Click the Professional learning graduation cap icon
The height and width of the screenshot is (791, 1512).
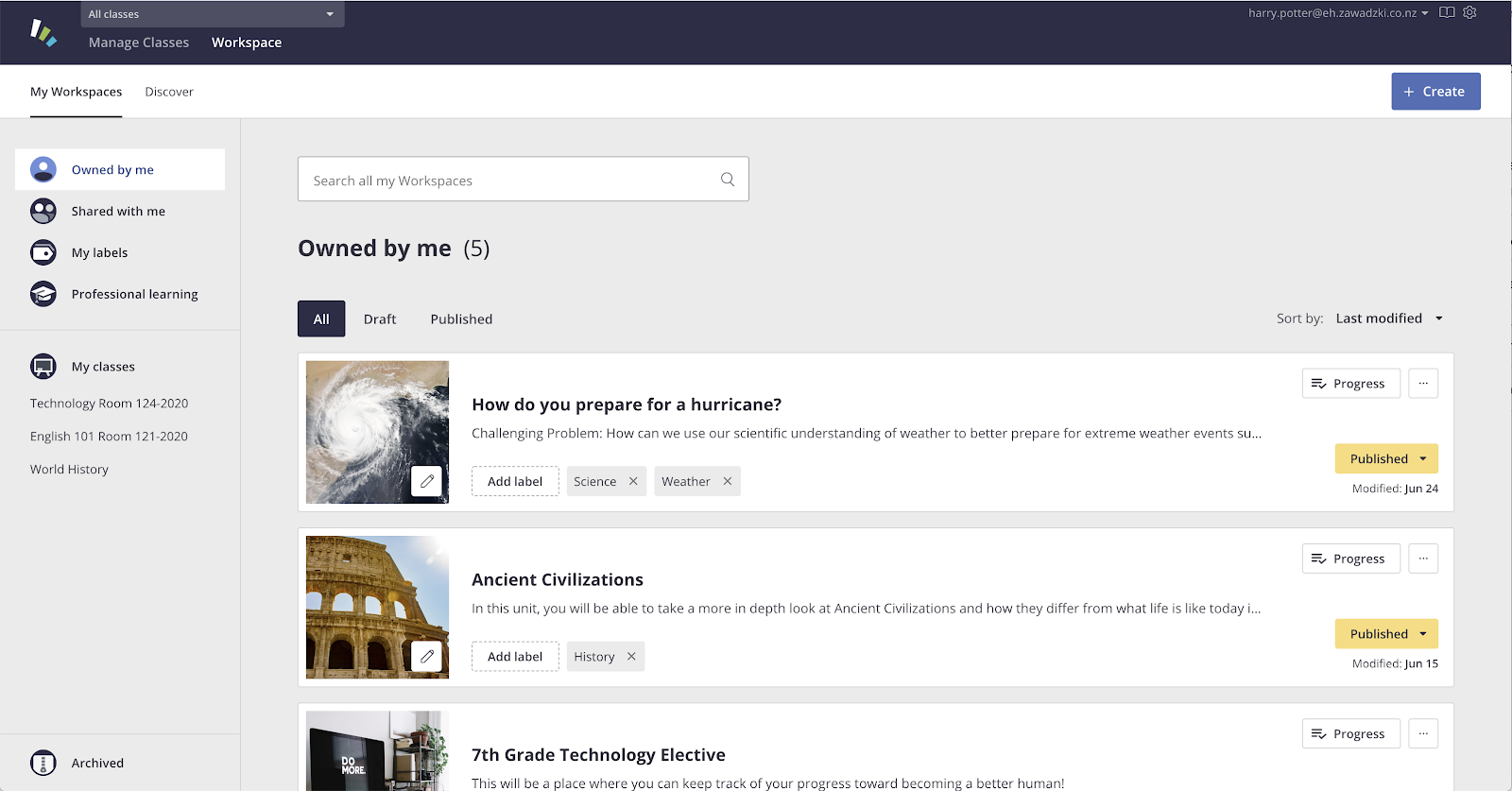(43, 294)
